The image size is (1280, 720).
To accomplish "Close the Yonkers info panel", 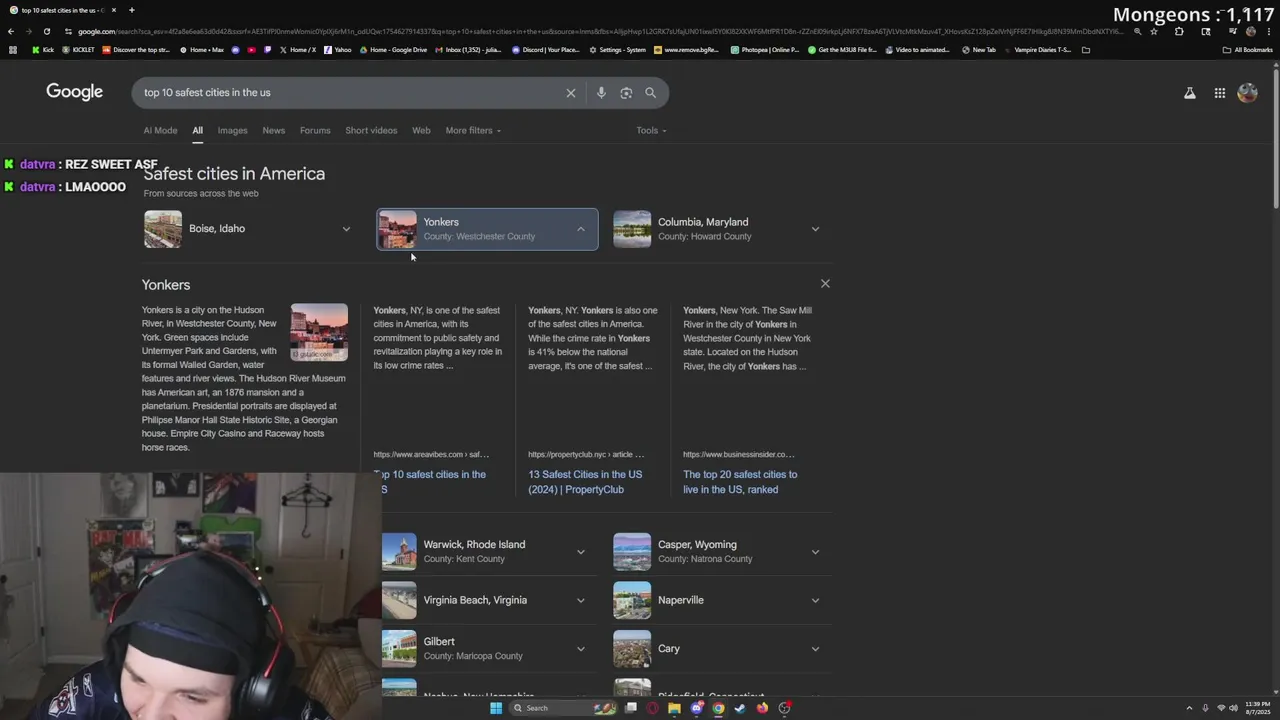I will pos(825,284).
